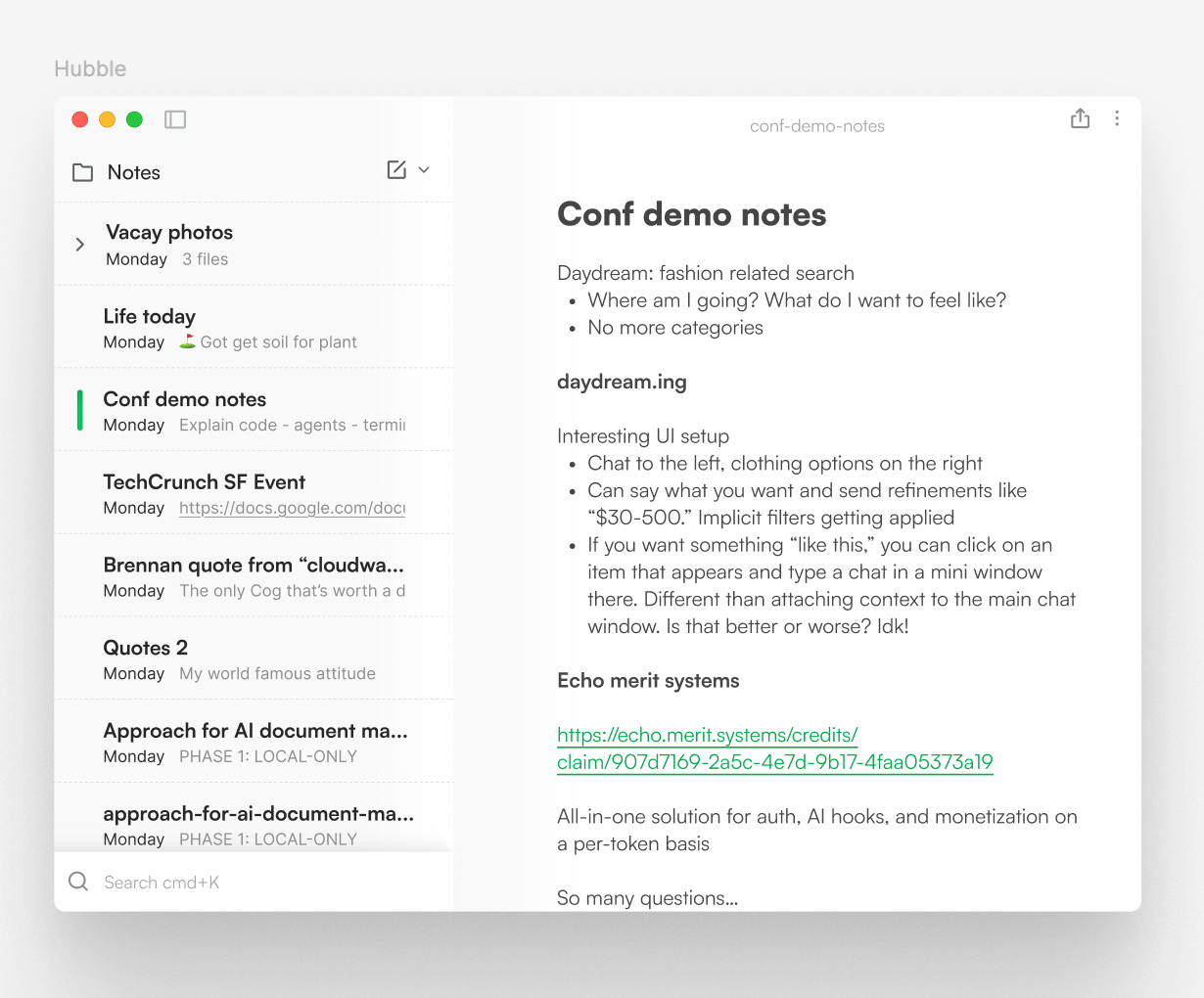This screenshot has height=998, width=1204.
Task: Expand the Vacay photos folder chevron
Action: 80,245
